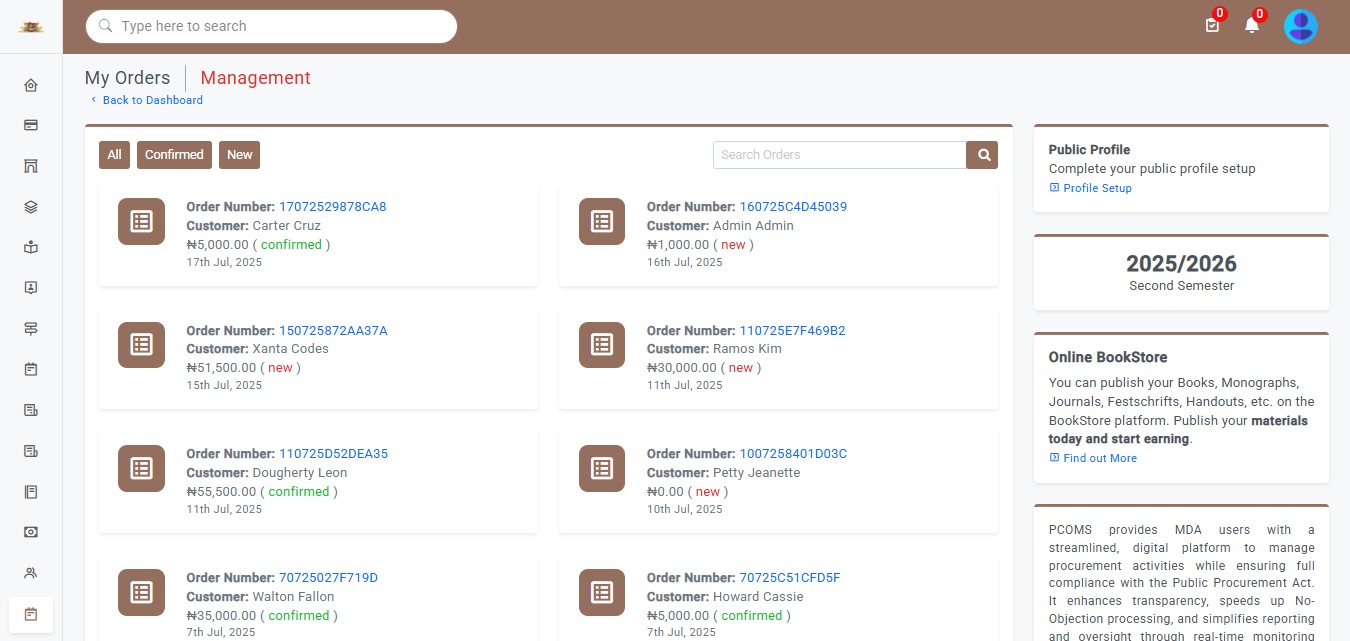Open the users group sidebar icon
The width and height of the screenshot is (1350, 641).
31,573
